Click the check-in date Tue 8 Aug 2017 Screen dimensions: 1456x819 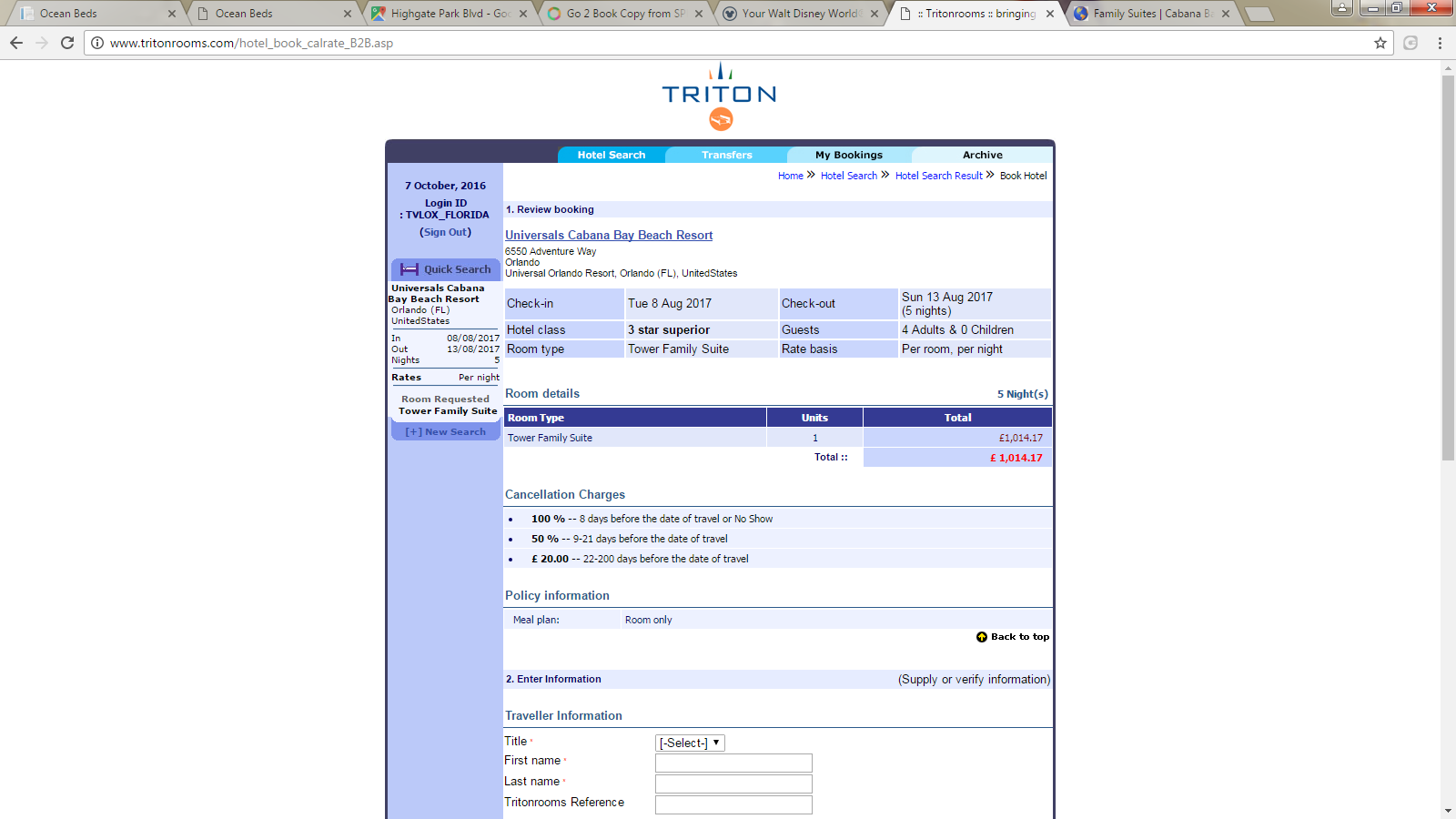670,304
